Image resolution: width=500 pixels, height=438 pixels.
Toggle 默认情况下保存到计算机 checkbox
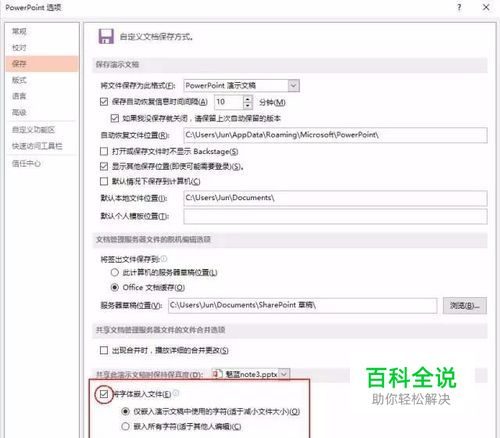pos(104,181)
